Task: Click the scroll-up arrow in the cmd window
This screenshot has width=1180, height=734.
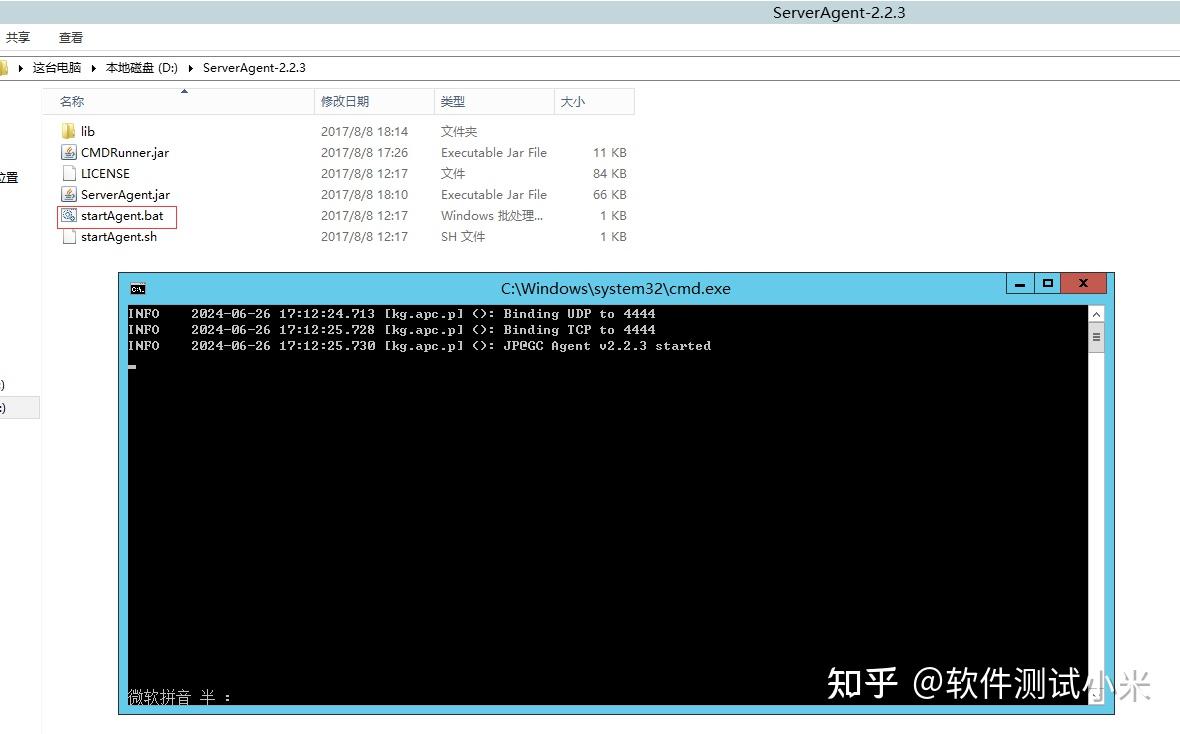Action: pos(1096,312)
